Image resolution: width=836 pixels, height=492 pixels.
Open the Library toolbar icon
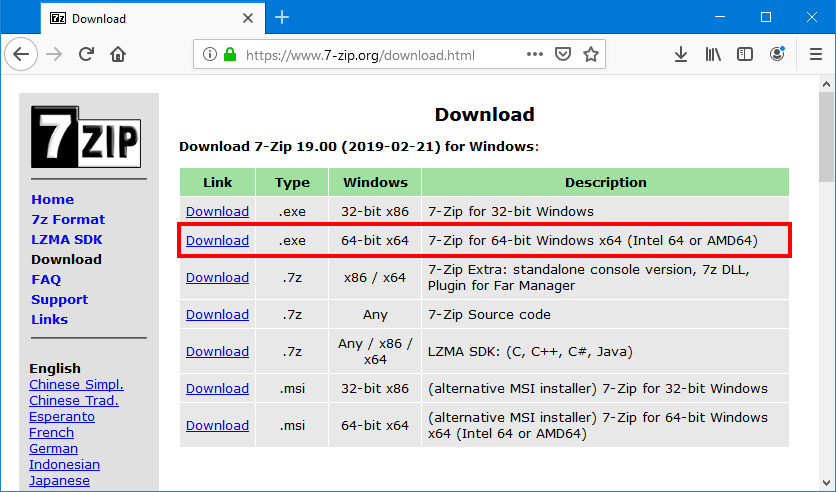tap(713, 54)
